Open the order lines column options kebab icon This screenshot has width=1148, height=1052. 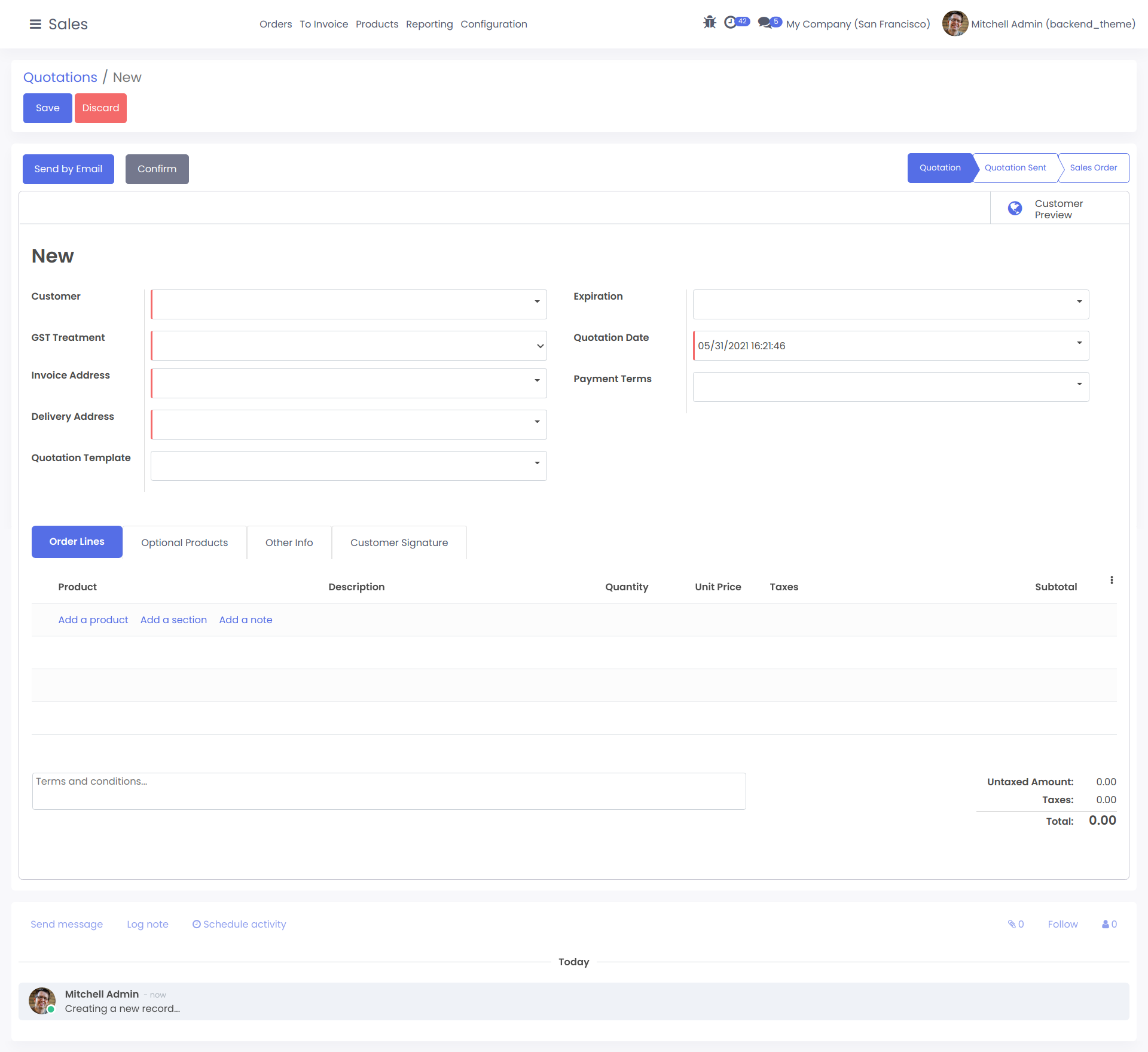click(x=1112, y=580)
